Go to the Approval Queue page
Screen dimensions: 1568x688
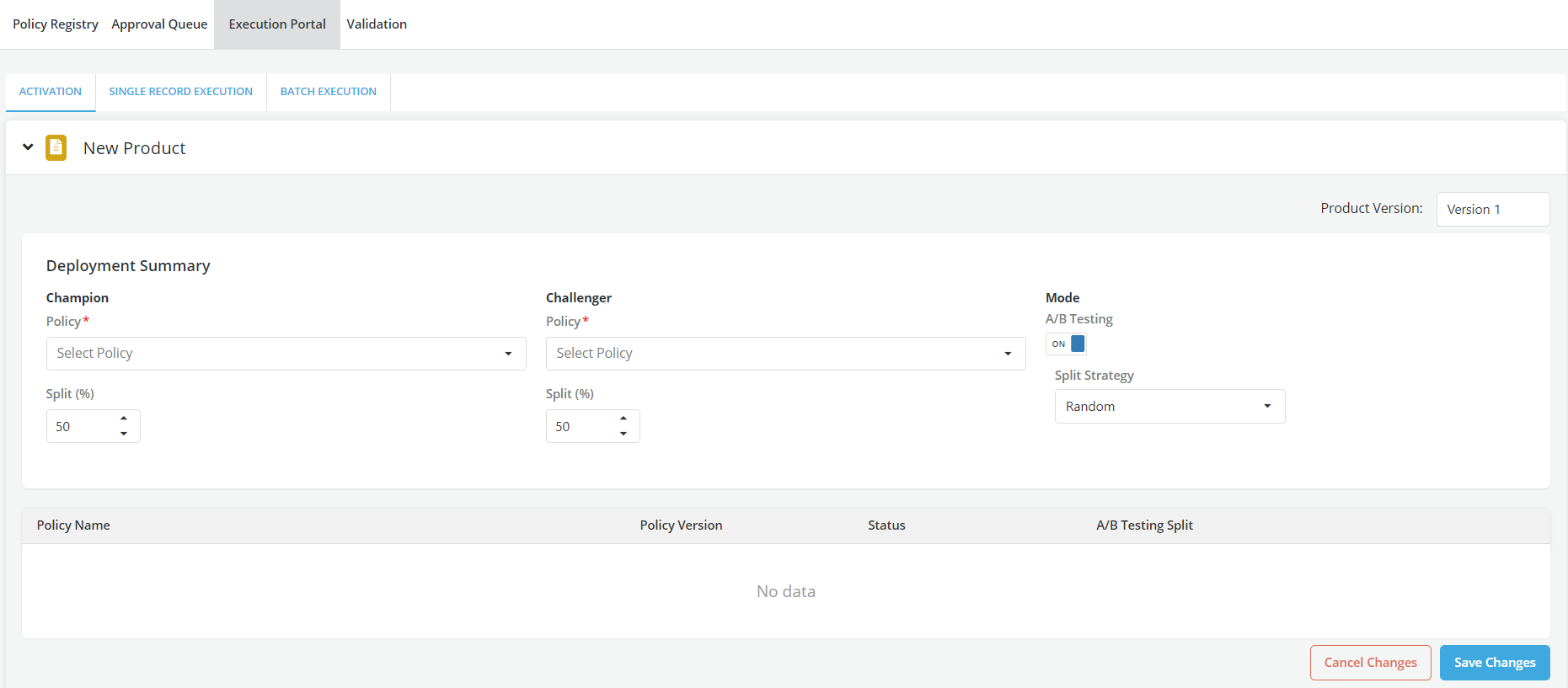159,24
